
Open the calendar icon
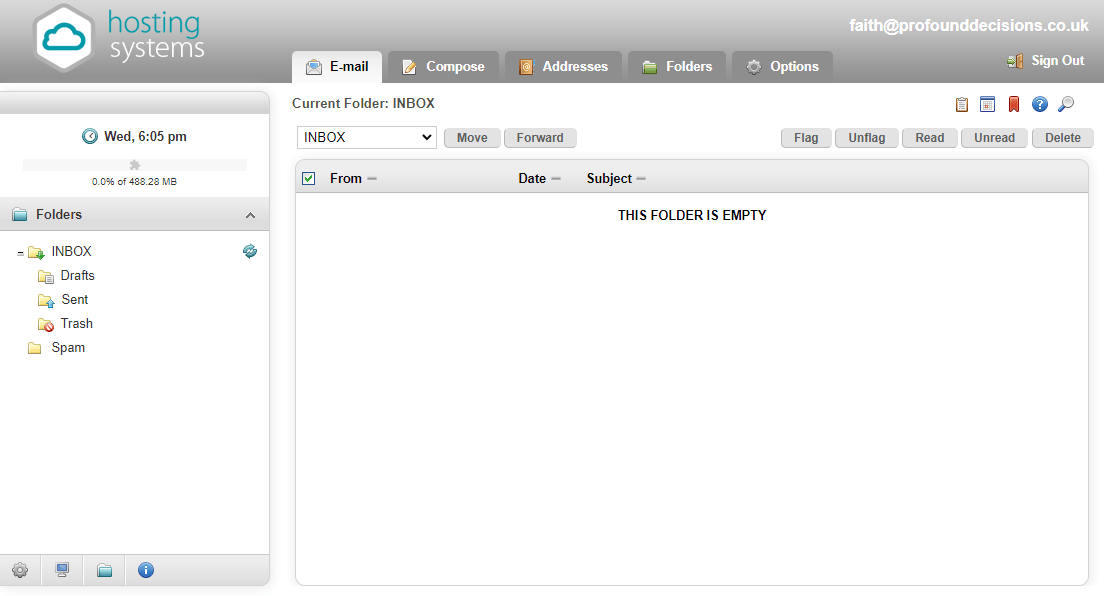(x=988, y=104)
